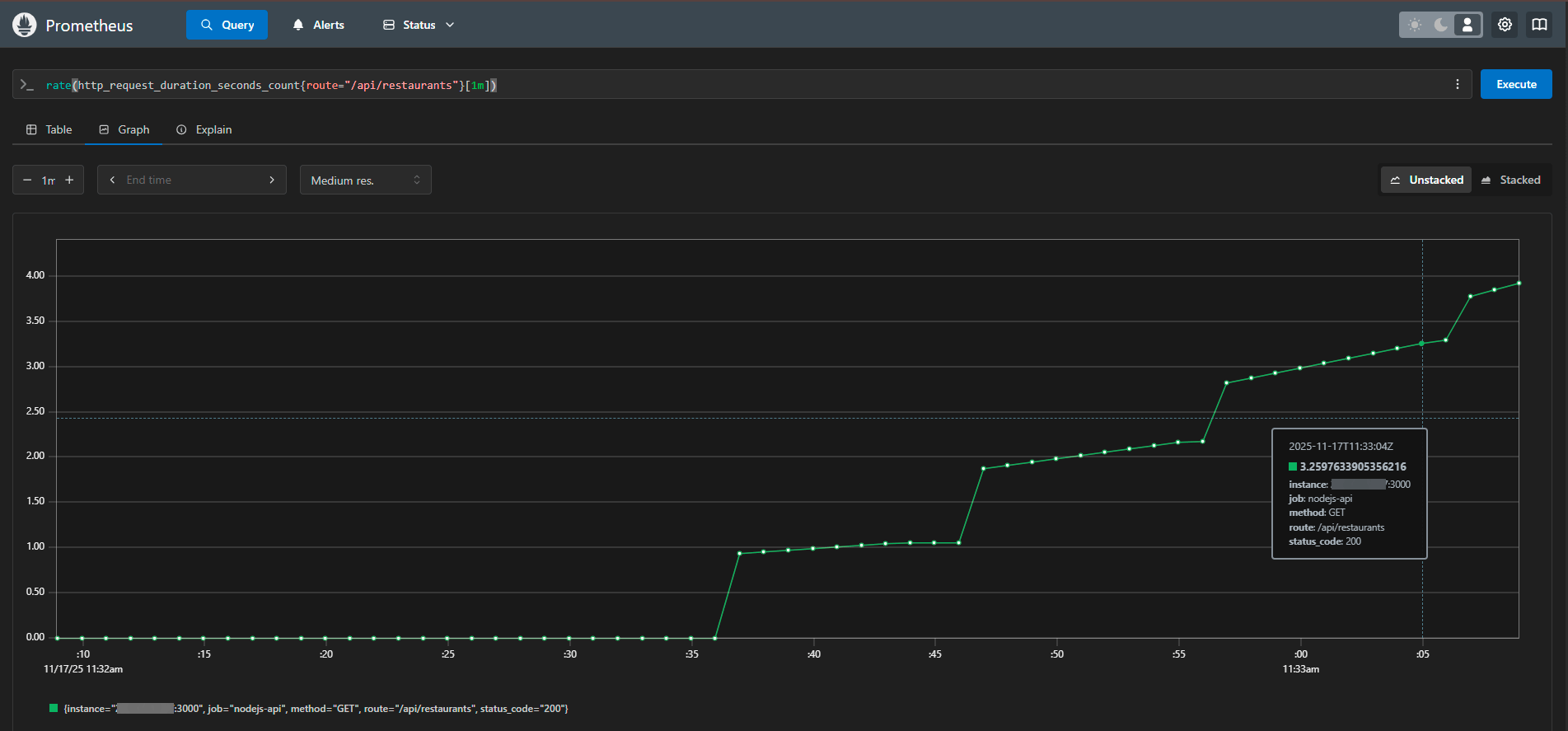Switch to dark theme moon icon
The image size is (1568, 731).
(x=1441, y=25)
